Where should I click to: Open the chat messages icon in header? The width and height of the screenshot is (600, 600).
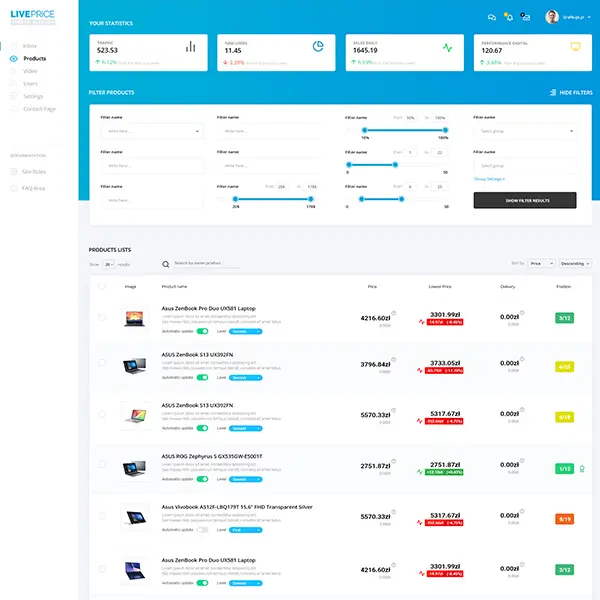[x=492, y=17]
